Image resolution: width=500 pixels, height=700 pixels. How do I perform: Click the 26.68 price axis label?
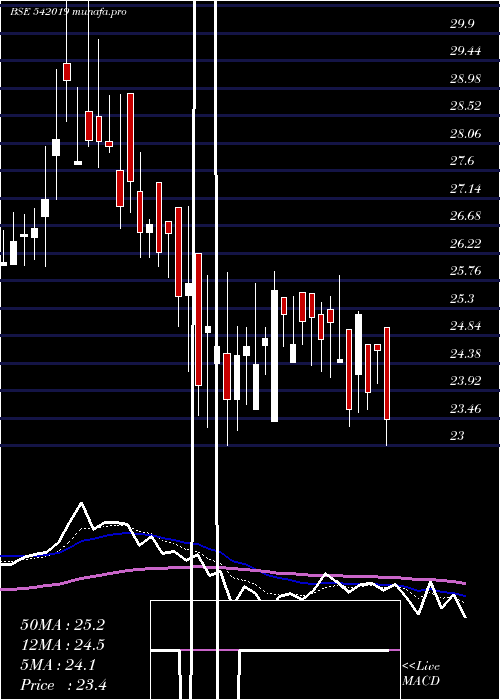tap(465, 216)
